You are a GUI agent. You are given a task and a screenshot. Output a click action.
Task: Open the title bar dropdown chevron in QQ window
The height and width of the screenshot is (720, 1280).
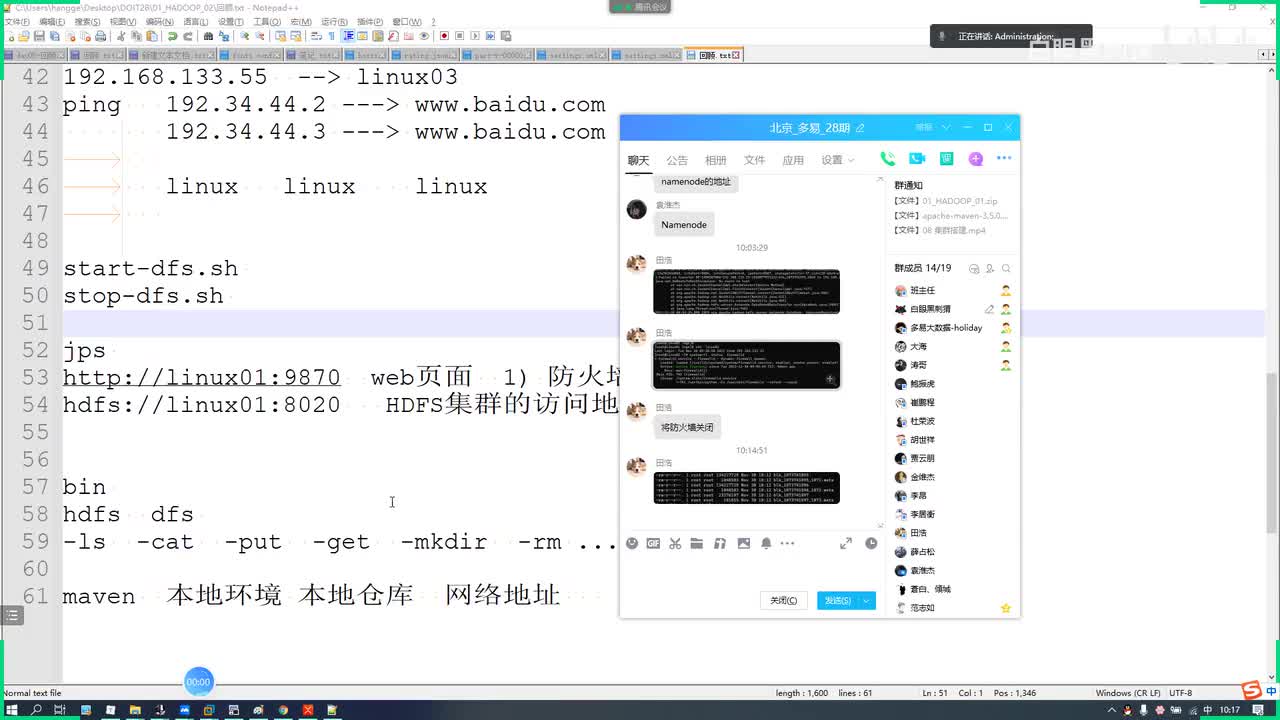(x=947, y=128)
